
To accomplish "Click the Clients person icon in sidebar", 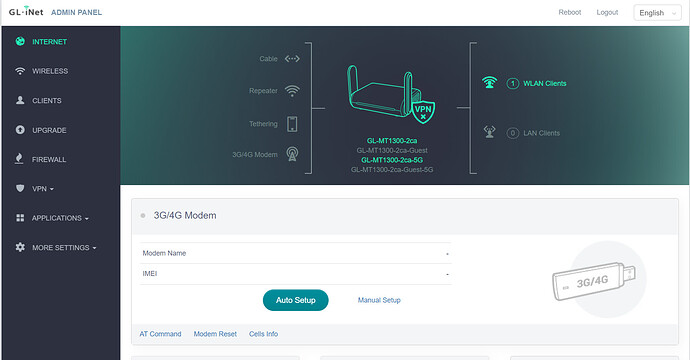I will click(20, 100).
